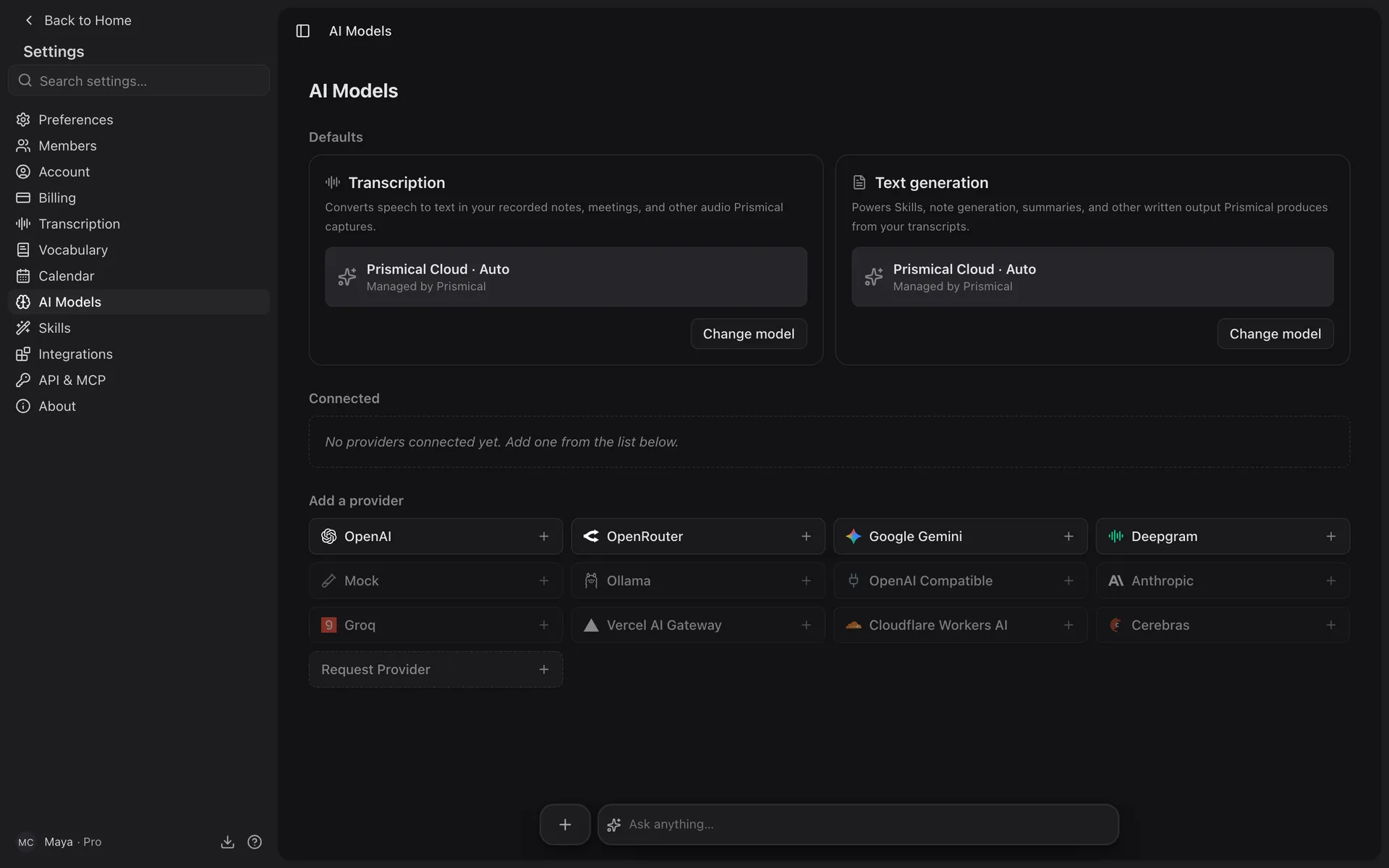Click Request Provider button
Viewport: 1389px width, 868px height.
tap(436, 669)
